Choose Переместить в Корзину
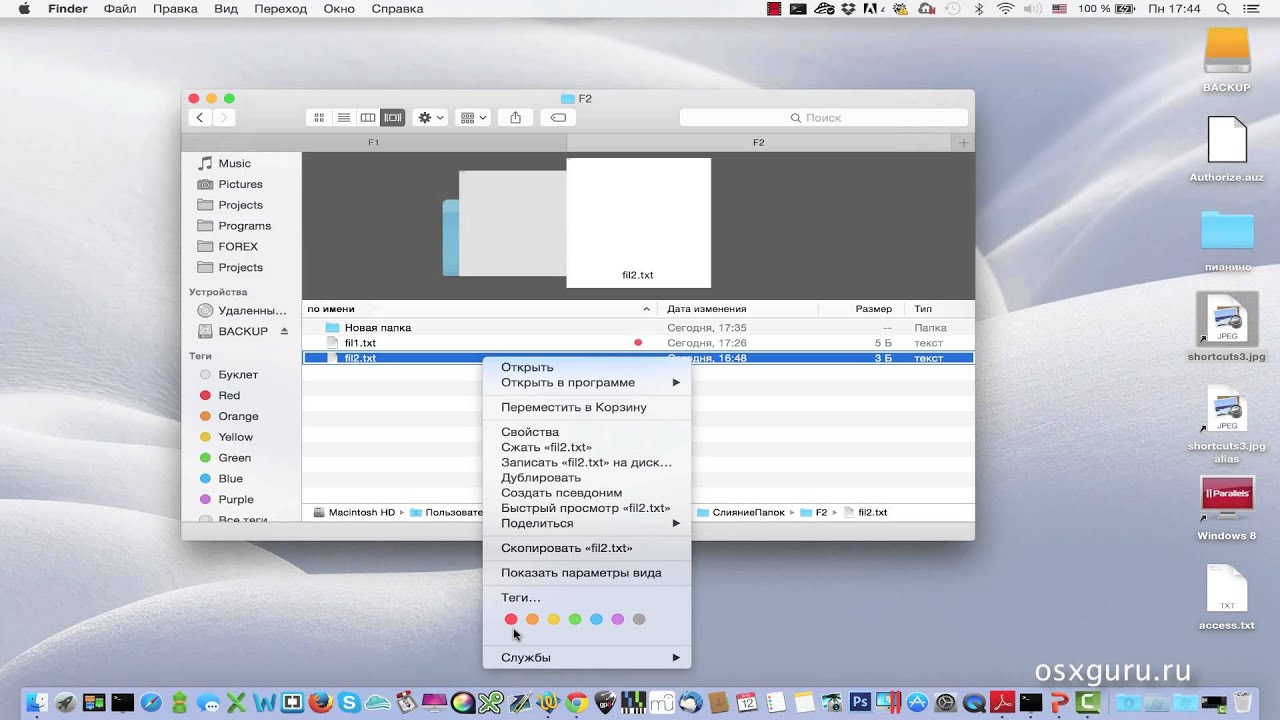The image size is (1280, 720). tap(586, 408)
